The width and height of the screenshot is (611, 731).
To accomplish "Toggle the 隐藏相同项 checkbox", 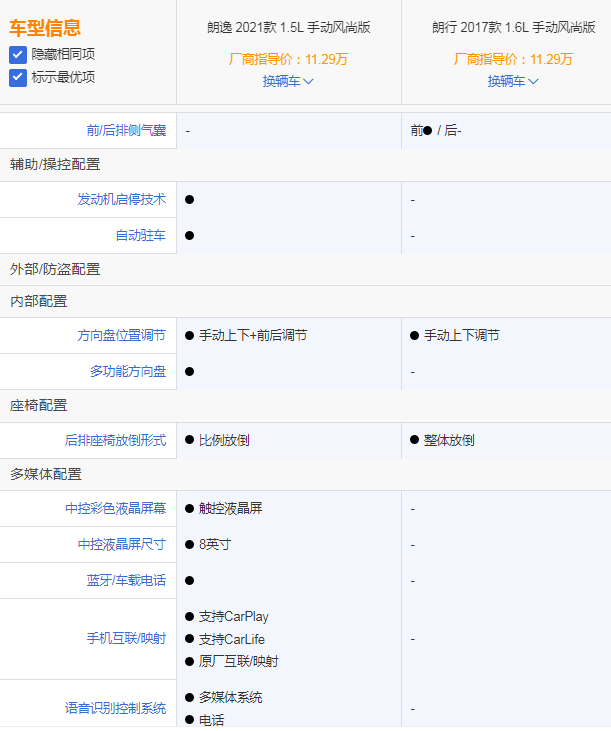I will pyautogui.click(x=18, y=54).
